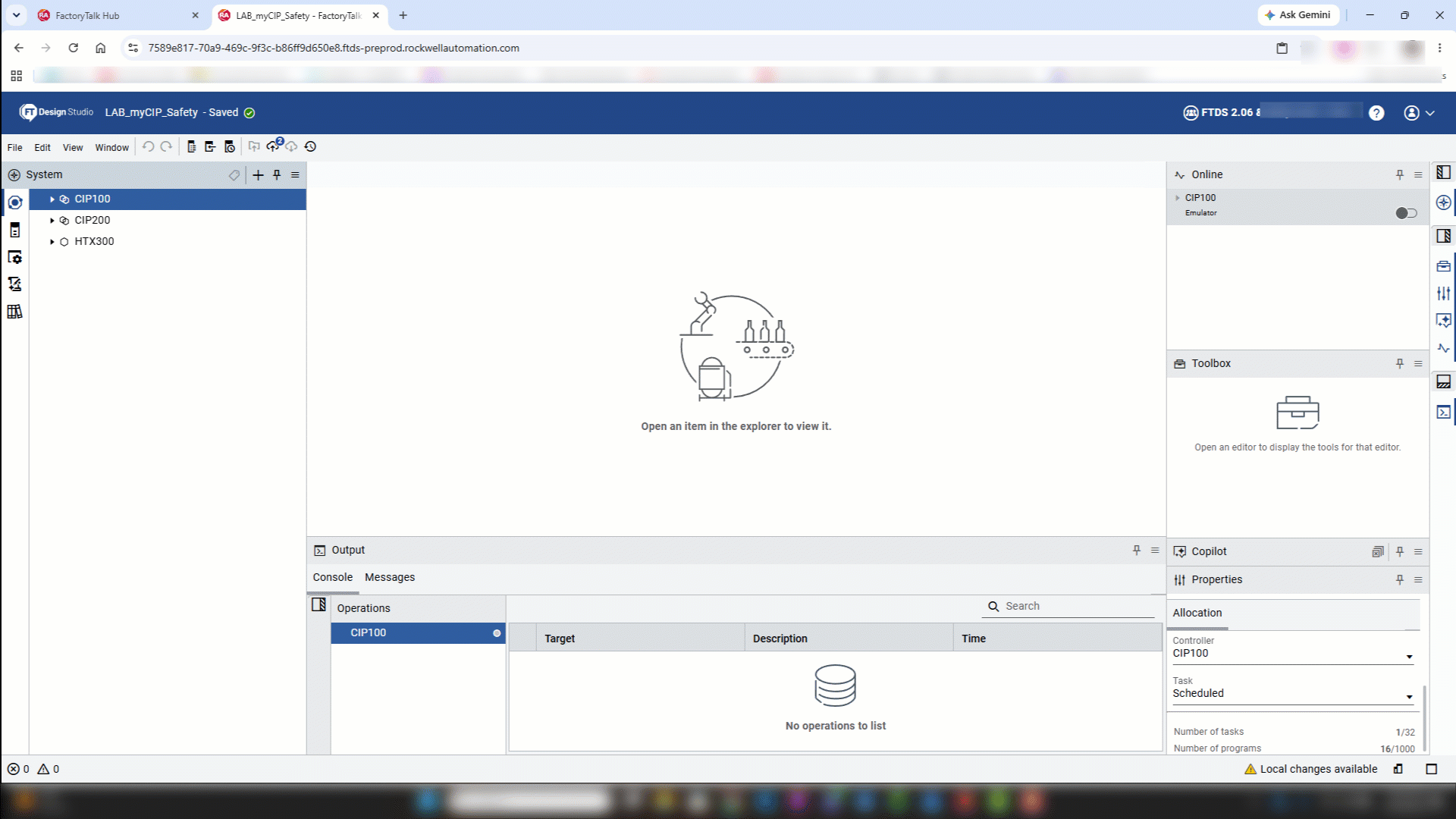1456x819 pixels.
Task: Open the File menu
Action: 14,148
